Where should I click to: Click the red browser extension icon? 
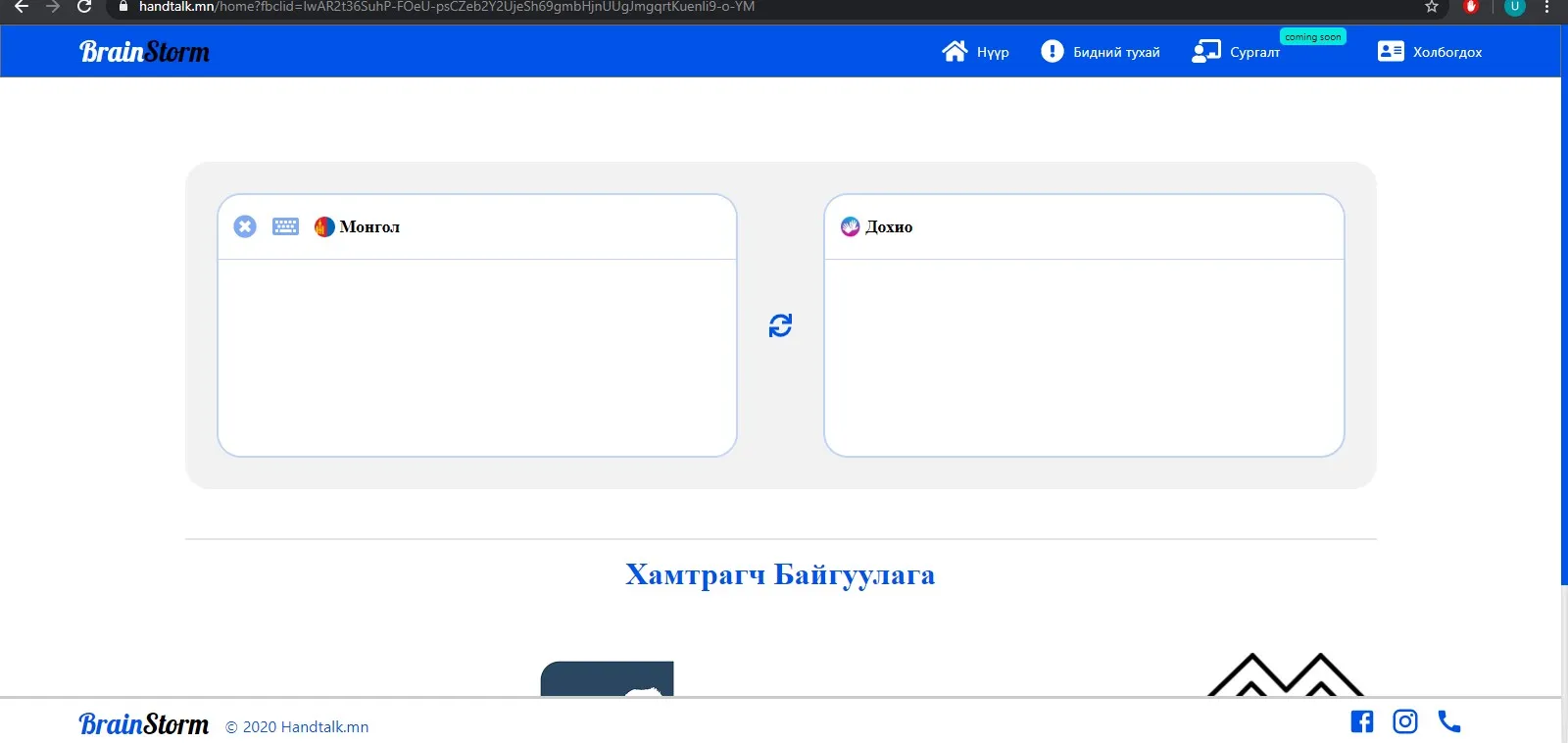pos(1471,7)
